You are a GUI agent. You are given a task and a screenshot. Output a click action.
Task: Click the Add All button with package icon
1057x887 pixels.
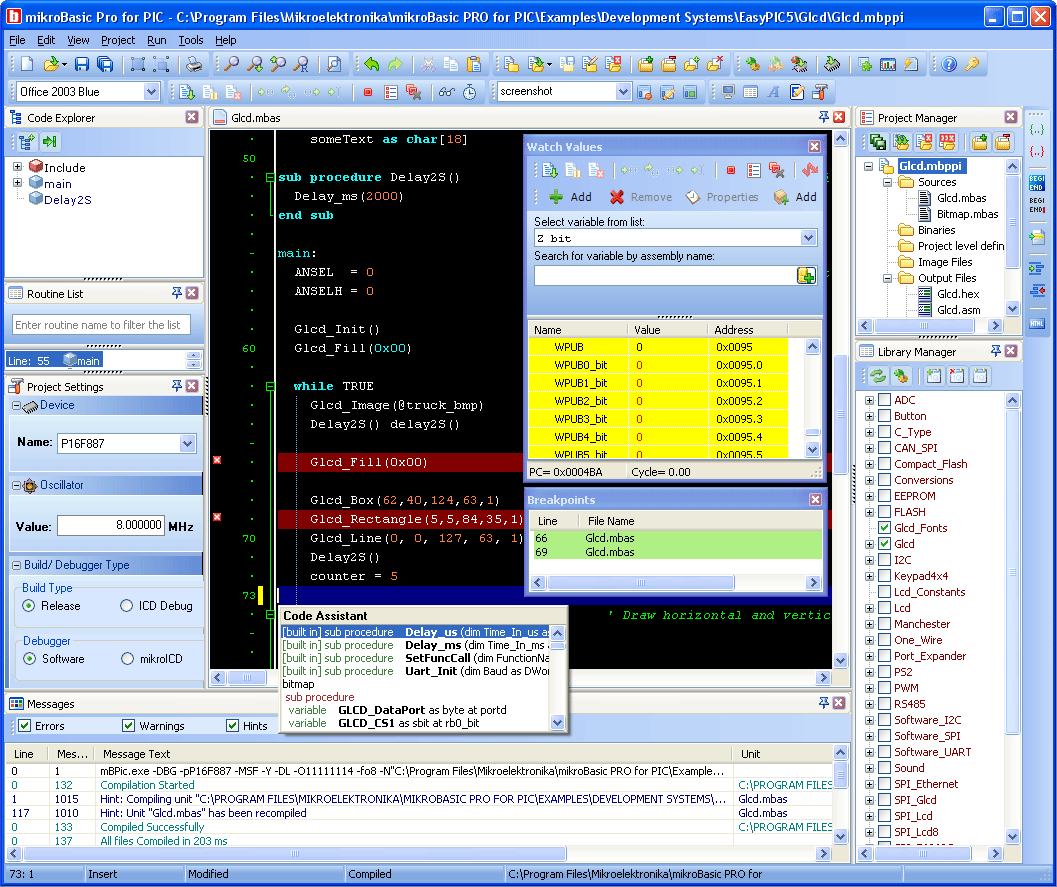click(795, 197)
